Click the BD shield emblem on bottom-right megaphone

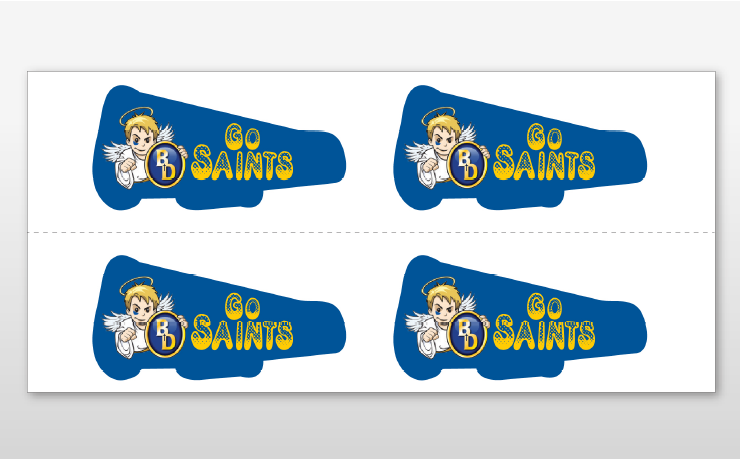pyautogui.click(x=467, y=335)
